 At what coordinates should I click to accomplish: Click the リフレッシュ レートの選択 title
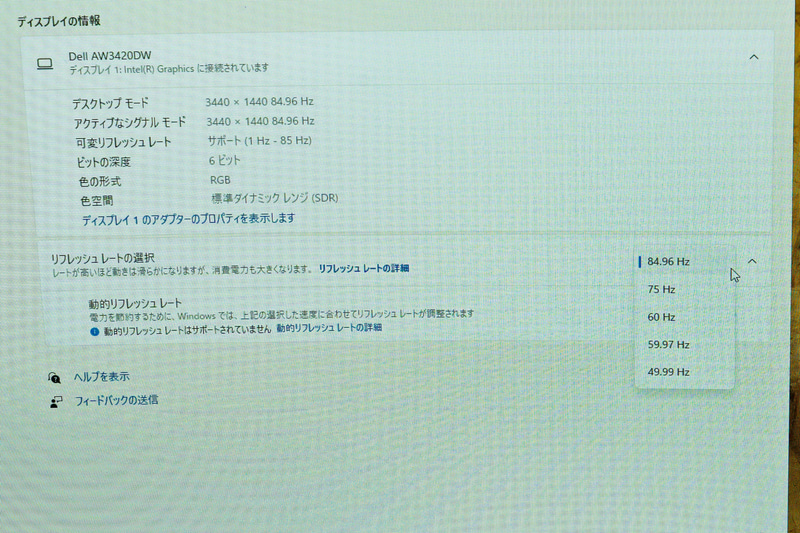[103, 259]
